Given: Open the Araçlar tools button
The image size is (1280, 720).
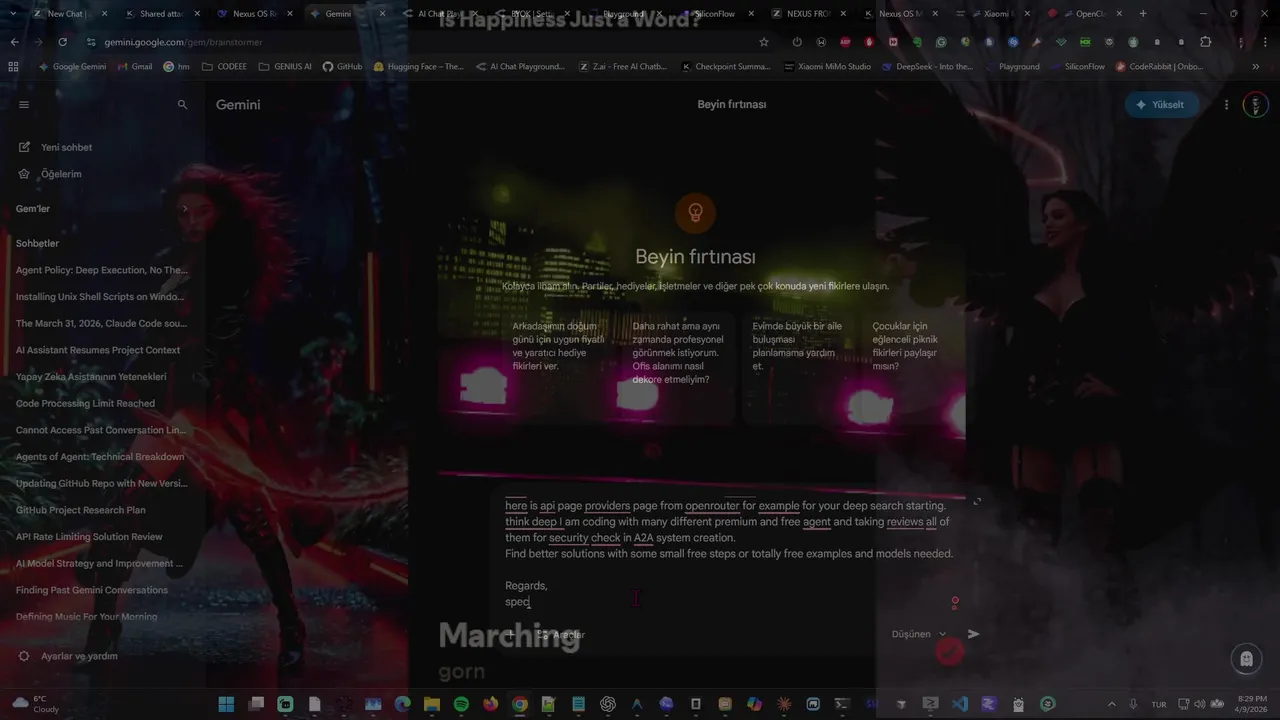Looking at the screenshot, I should click(560, 634).
